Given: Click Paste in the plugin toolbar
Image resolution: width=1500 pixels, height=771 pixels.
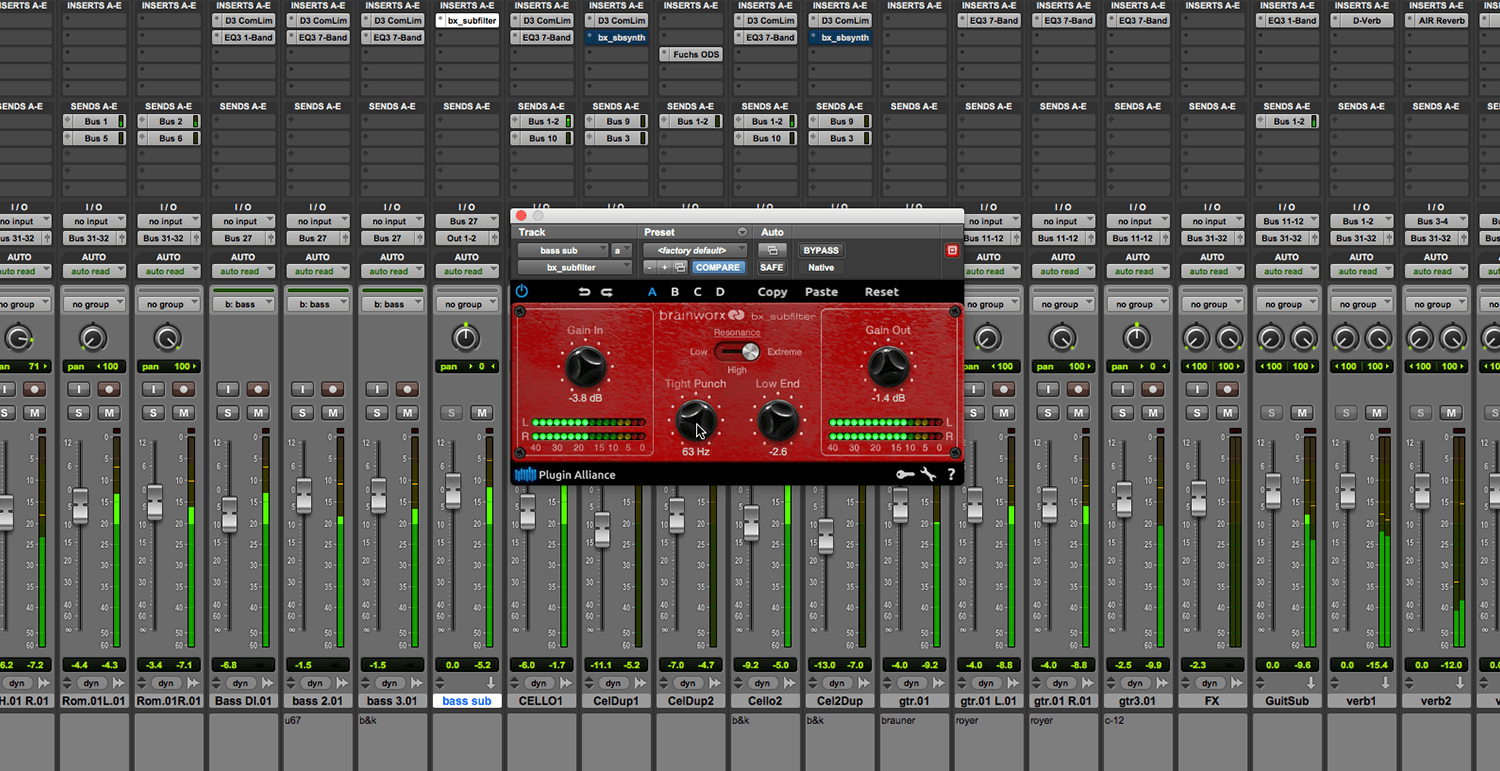Looking at the screenshot, I should (821, 292).
